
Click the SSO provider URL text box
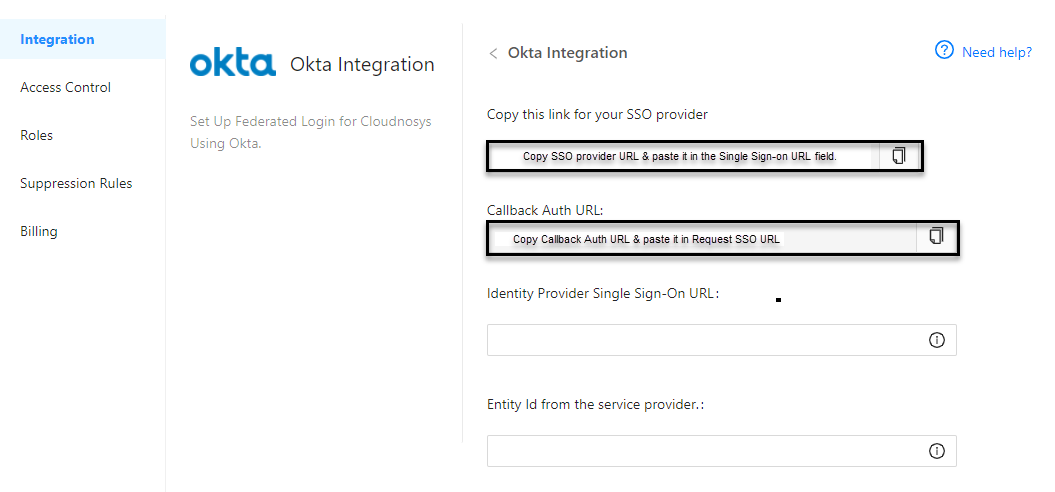pyautogui.click(x=683, y=156)
